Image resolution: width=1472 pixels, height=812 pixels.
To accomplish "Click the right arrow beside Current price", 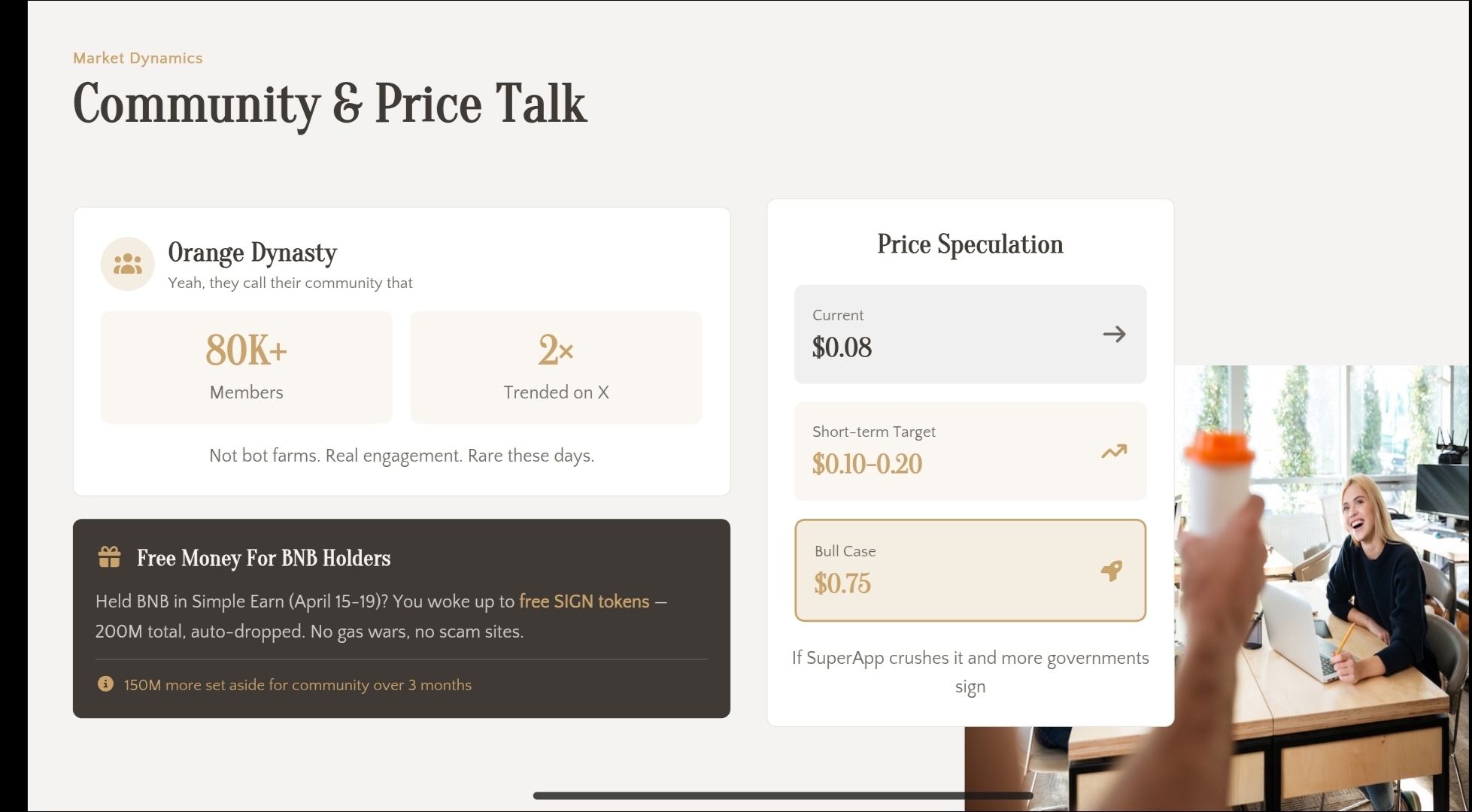I will click(x=1114, y=334).
